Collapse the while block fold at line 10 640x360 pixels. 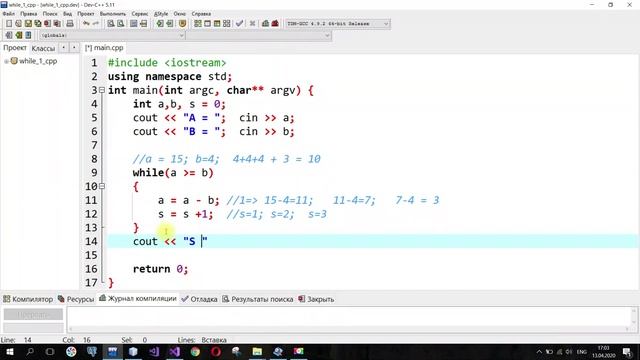pyautogui.click(x=102, y=186)
